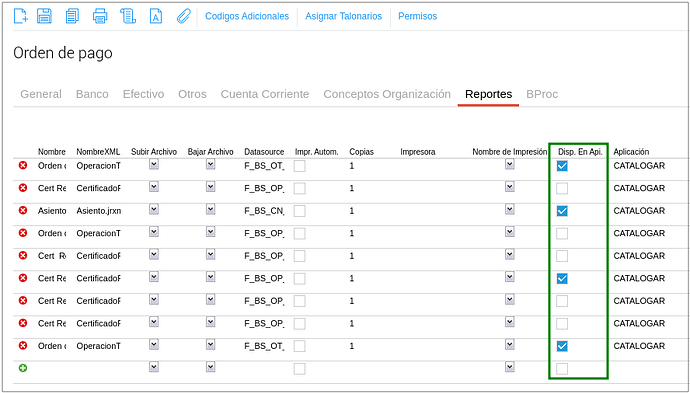
Task: Click the Impresora column header
Action: tap(418, 152)
